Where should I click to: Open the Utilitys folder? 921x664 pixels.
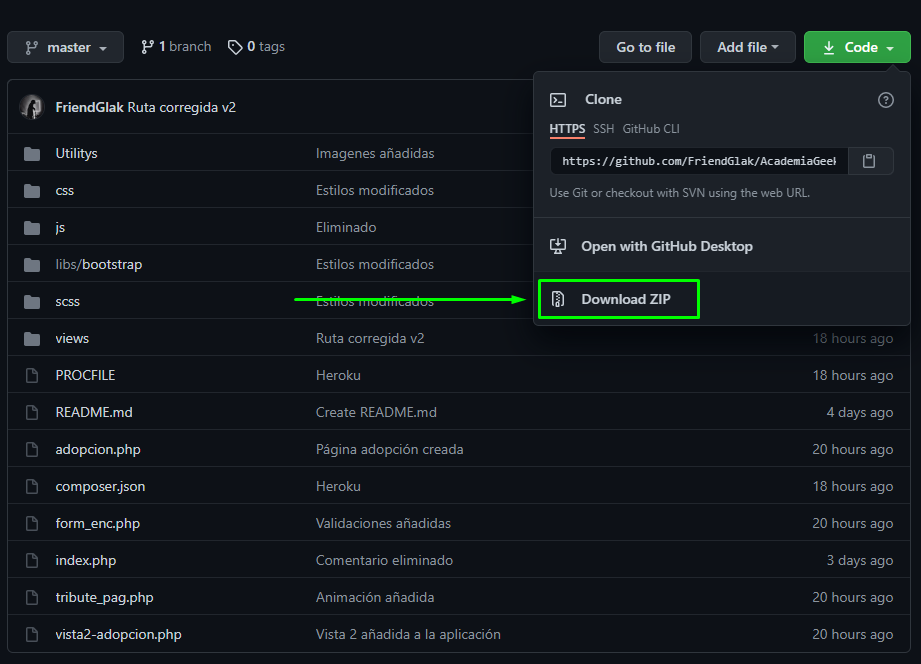[x=76, y=153]
